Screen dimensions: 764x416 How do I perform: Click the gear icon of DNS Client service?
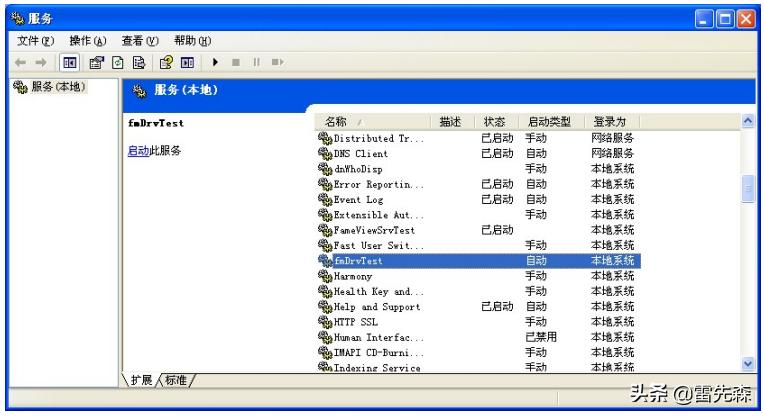coord(325,153)
